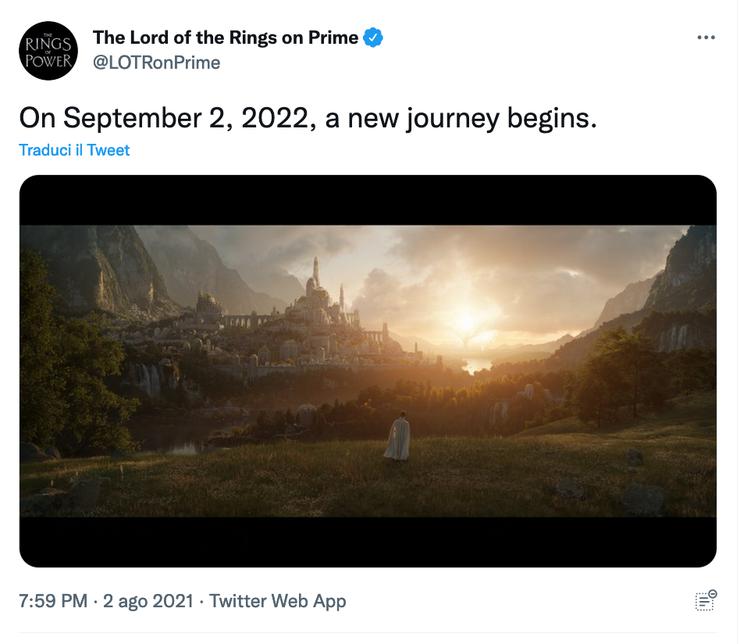Click Traduci il Tweet to translate
This screenshot has height=644, width=740.
point(74,150)
